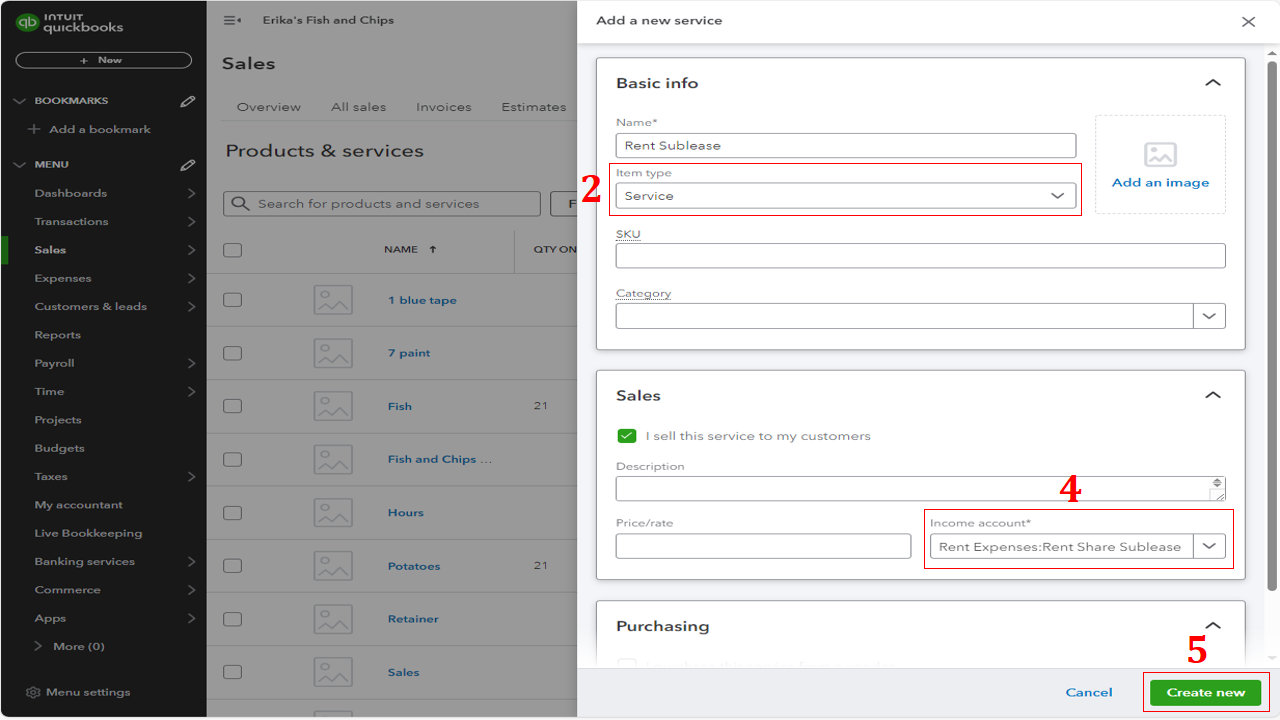Viewport: 1280px width, 720px height.
Task: Click the Add an image link
Action: point(1160,183)
